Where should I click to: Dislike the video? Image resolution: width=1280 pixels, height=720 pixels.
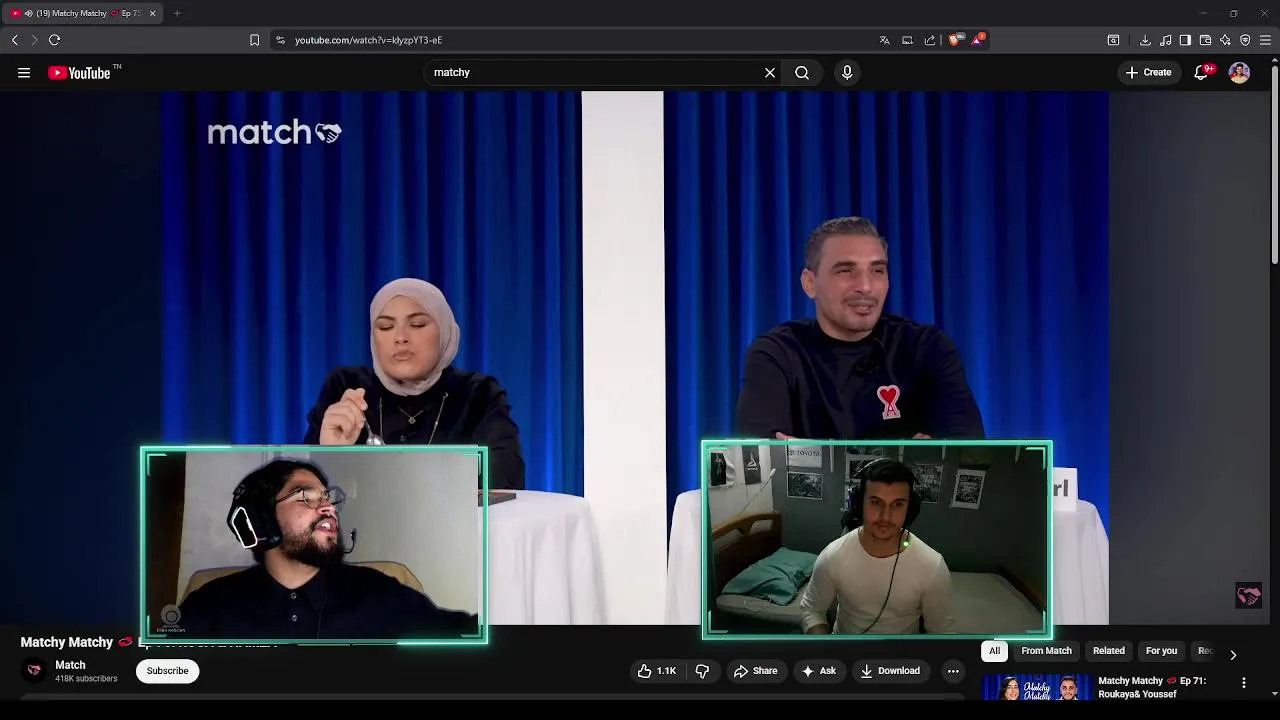(702, 671)
